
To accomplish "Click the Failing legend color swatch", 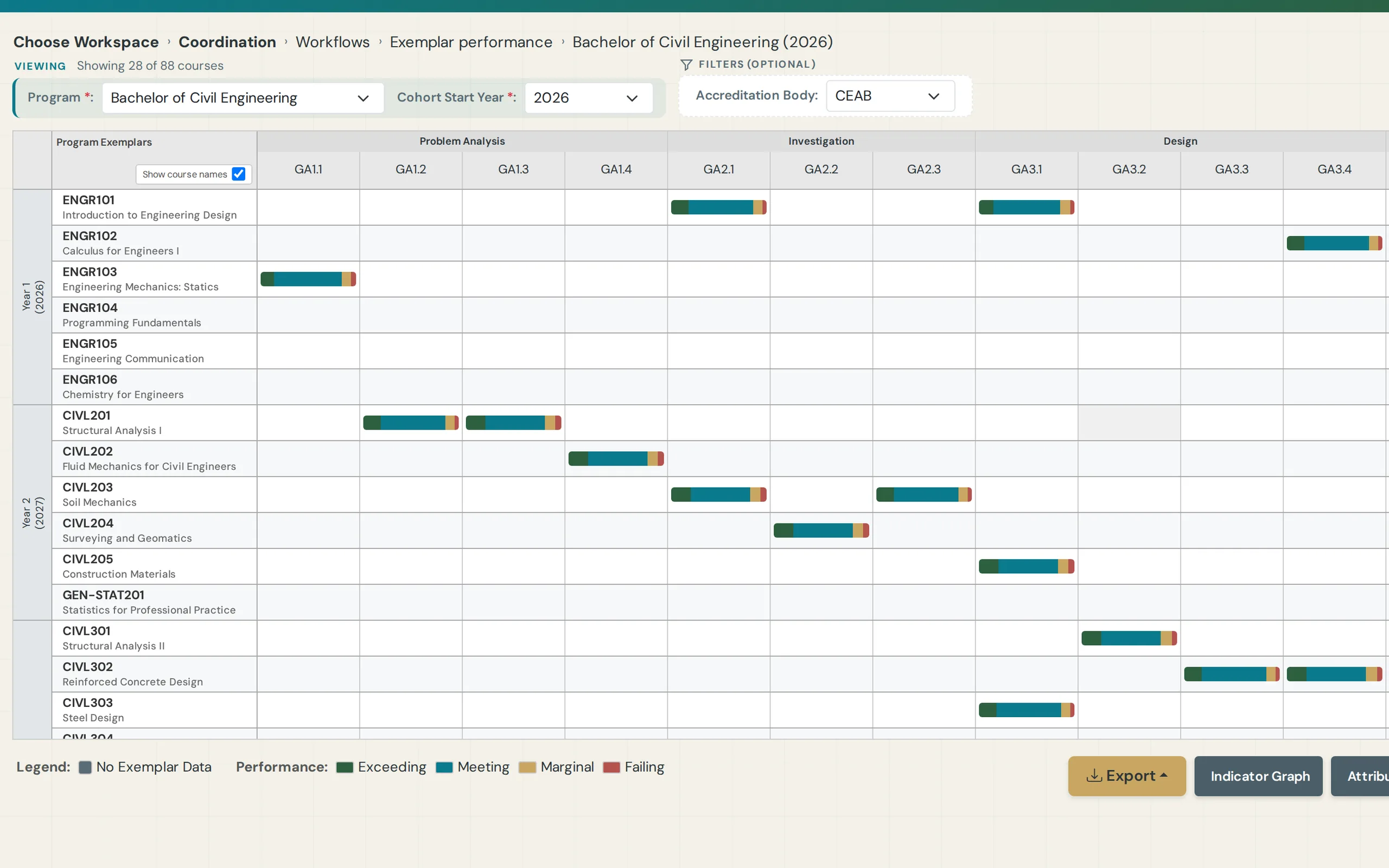I will (x=611, y=768).
